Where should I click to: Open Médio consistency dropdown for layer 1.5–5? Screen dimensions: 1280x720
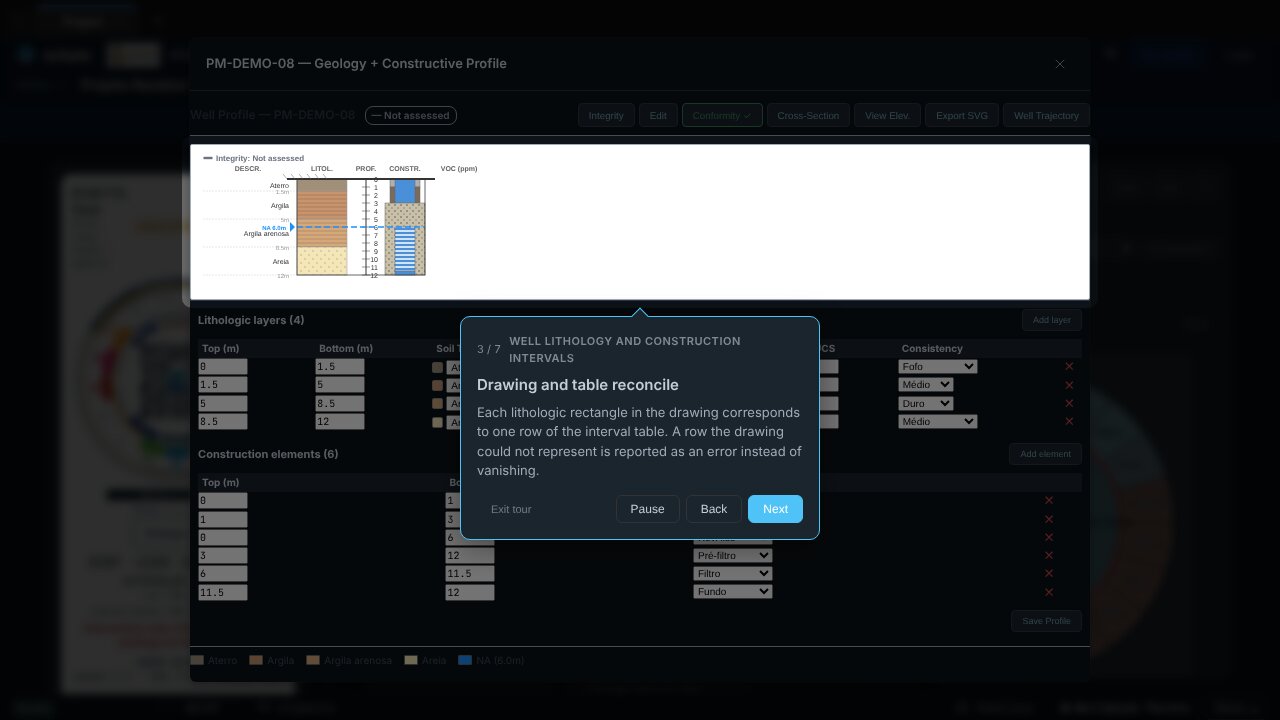click(x=925, y=385)
